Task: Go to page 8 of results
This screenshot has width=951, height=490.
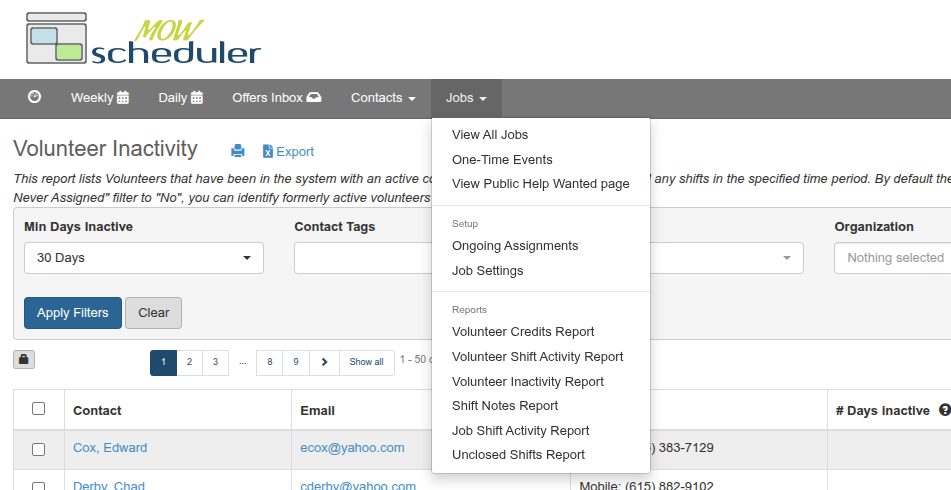Action: pos(270,362)
